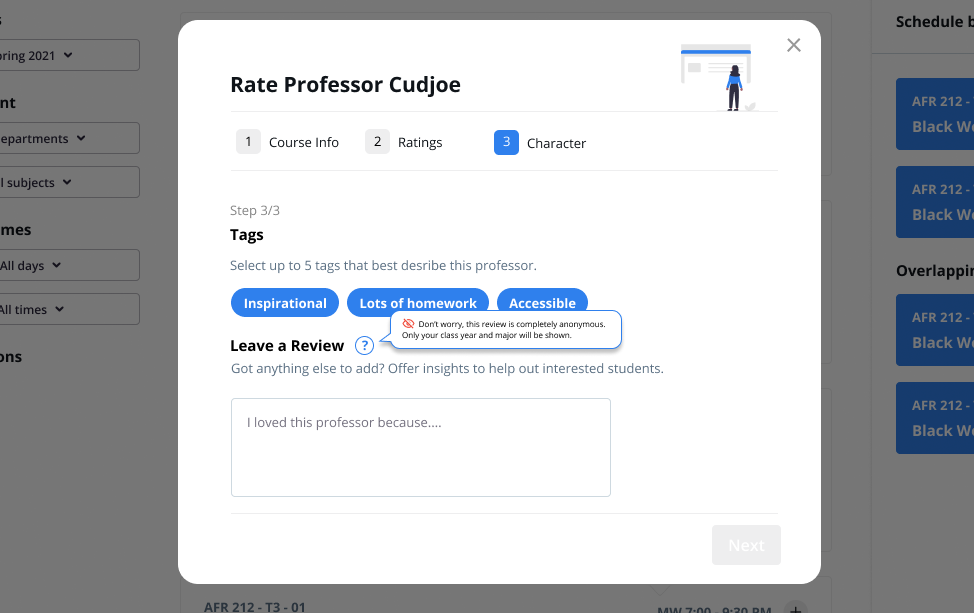Open the subjects dropdown
Image resolution: width=974 pixels, height=613 pixels.
(70, 182)
